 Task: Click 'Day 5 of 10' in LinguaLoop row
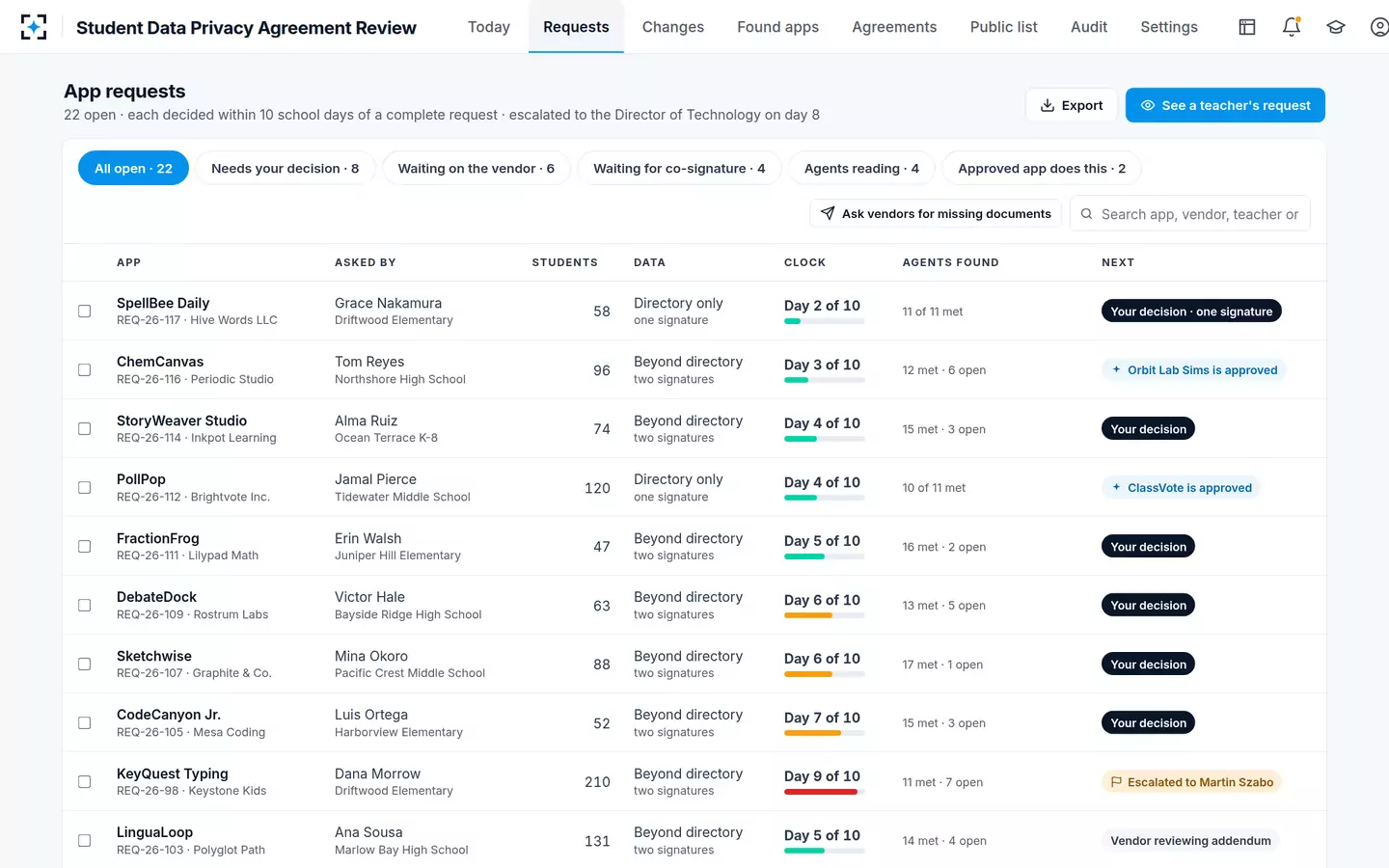tap(822, 835)
